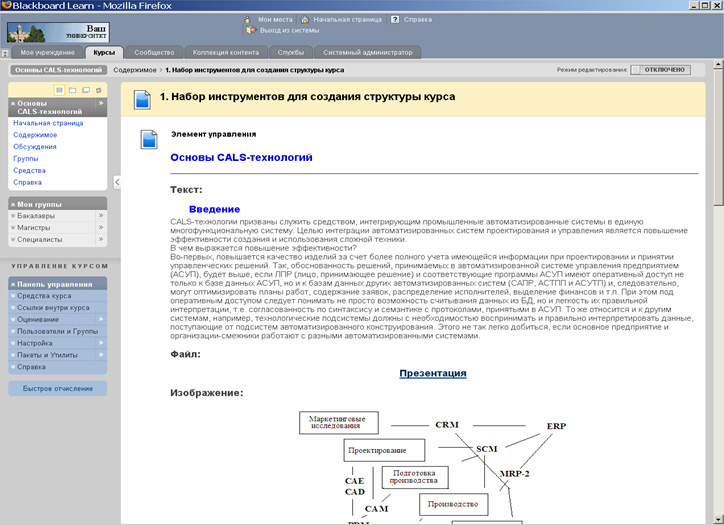Viewport: 724px width, 525px height.
Task: Open the Системный администратор tab
Action: coord(368,53)
